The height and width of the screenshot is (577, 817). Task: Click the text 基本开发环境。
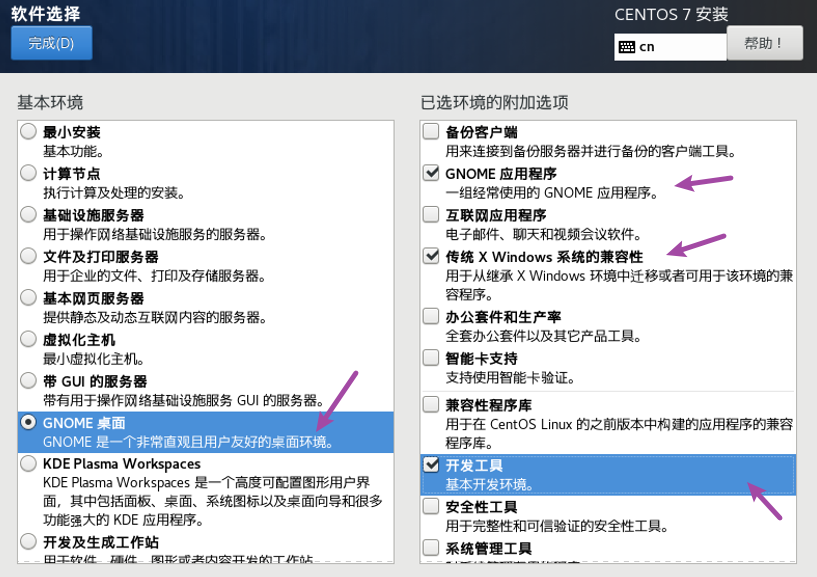click(x=489, y=484)
